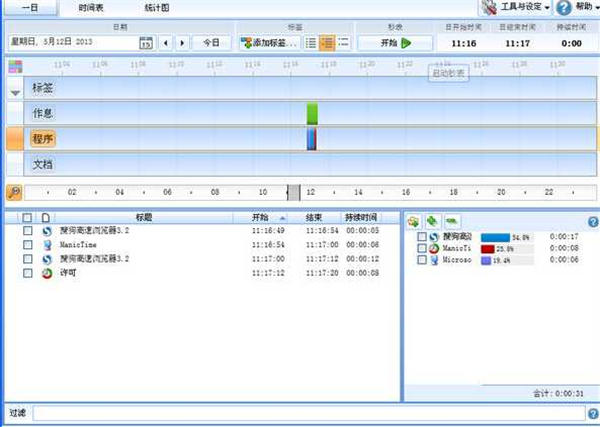
Task: Select the 作息 timeline row label
Action: (x=42, y=113)
